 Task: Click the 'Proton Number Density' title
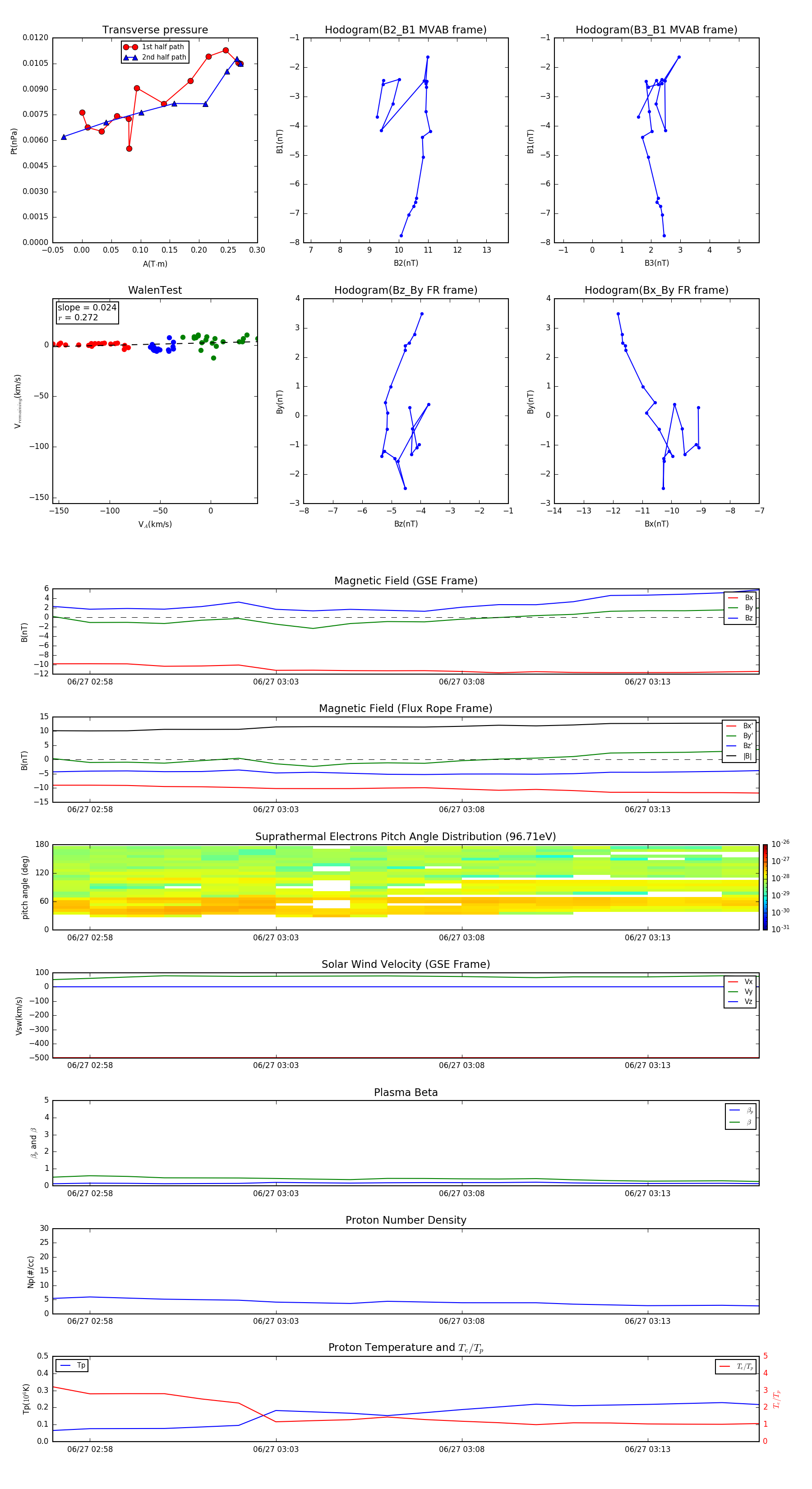(x=406, y=1220)
